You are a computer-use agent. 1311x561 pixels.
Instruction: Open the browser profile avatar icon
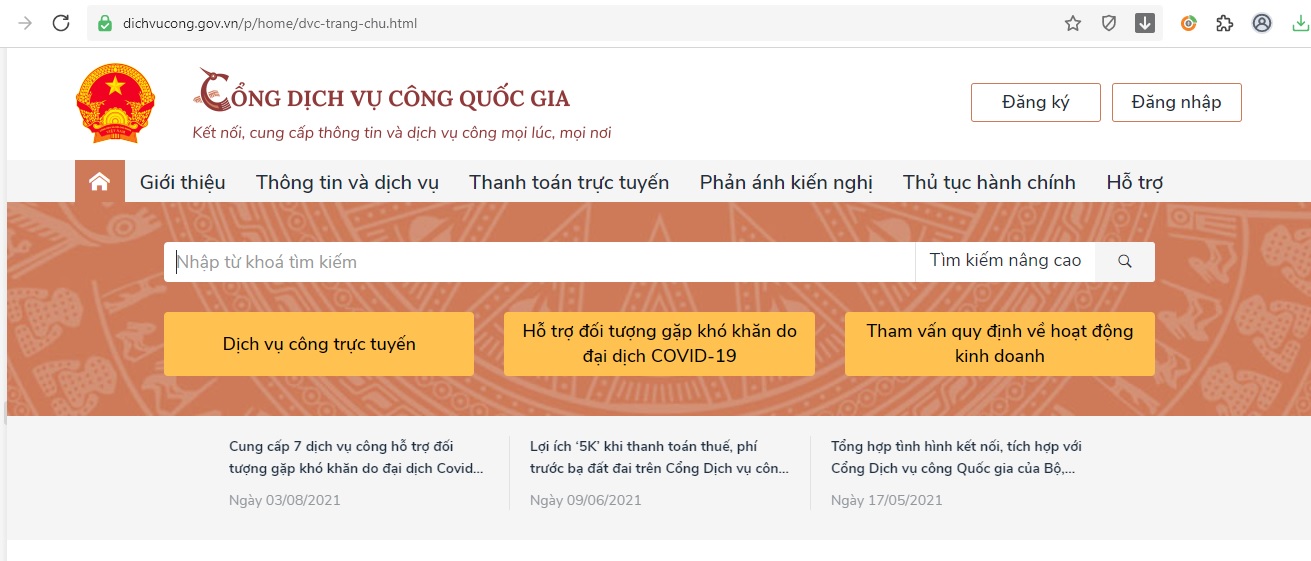point(1262,23)
